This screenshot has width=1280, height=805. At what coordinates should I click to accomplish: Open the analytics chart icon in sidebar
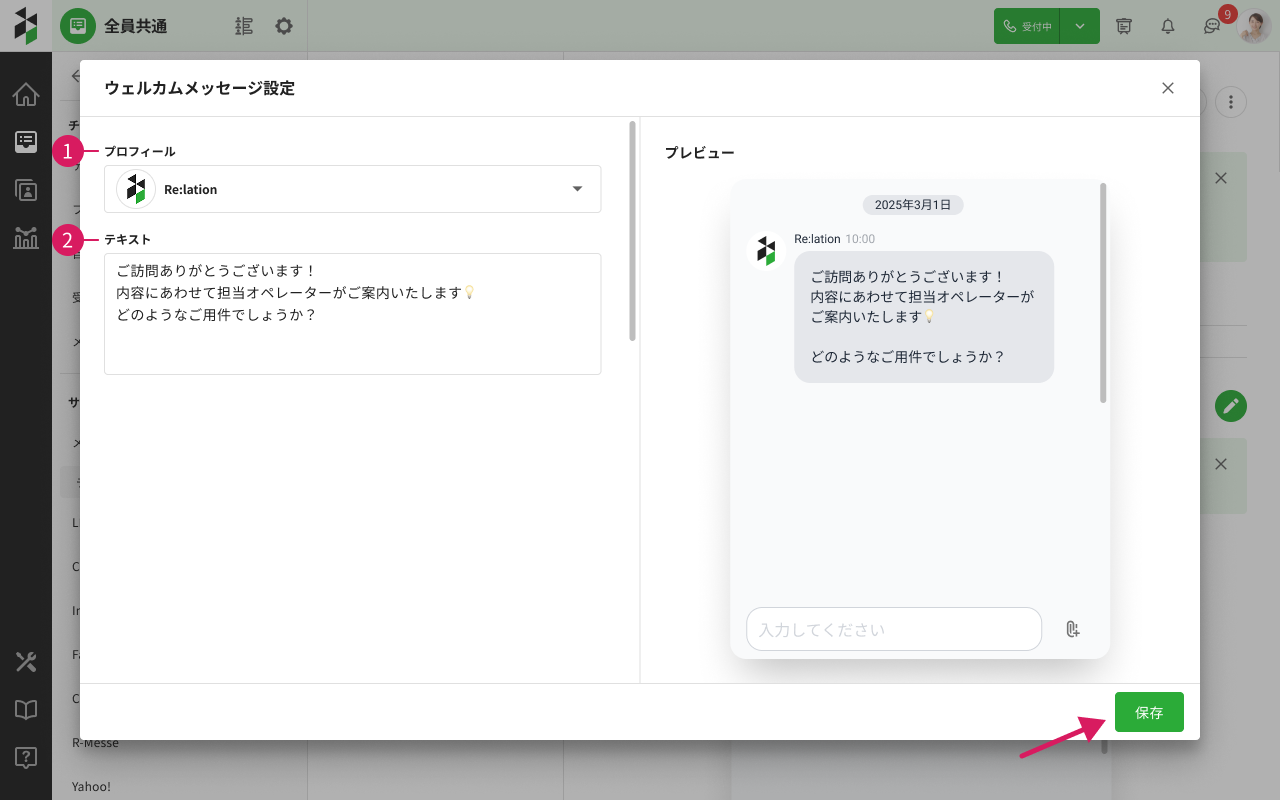click(x=26, y=238)
